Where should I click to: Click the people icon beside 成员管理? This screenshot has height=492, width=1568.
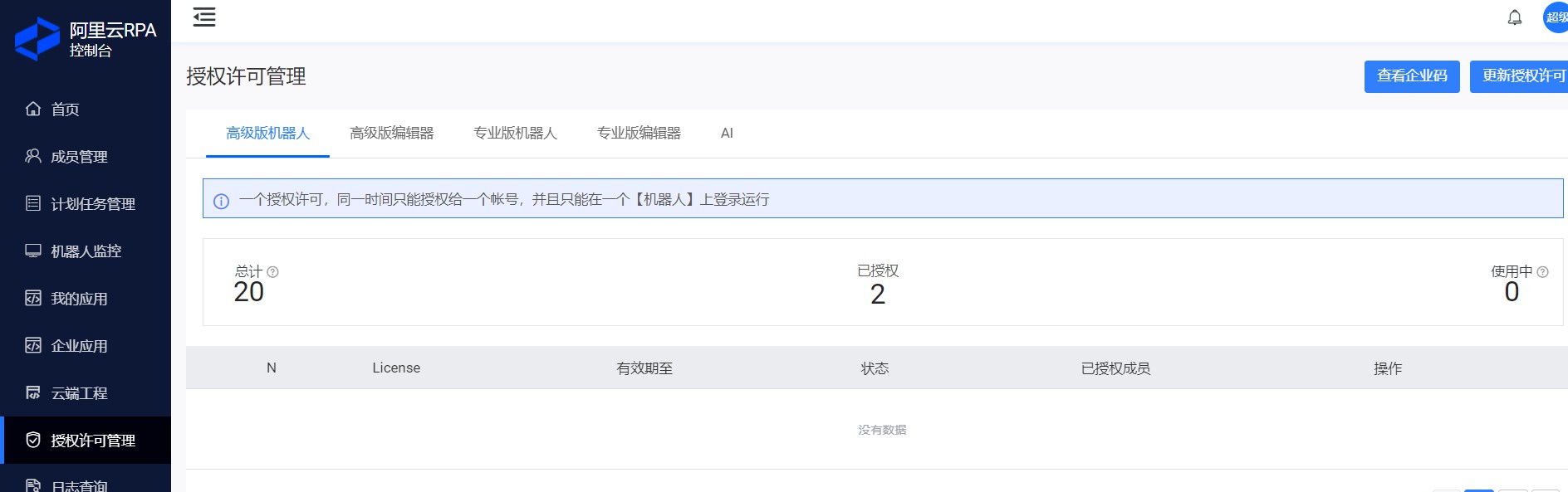(33, 156)
